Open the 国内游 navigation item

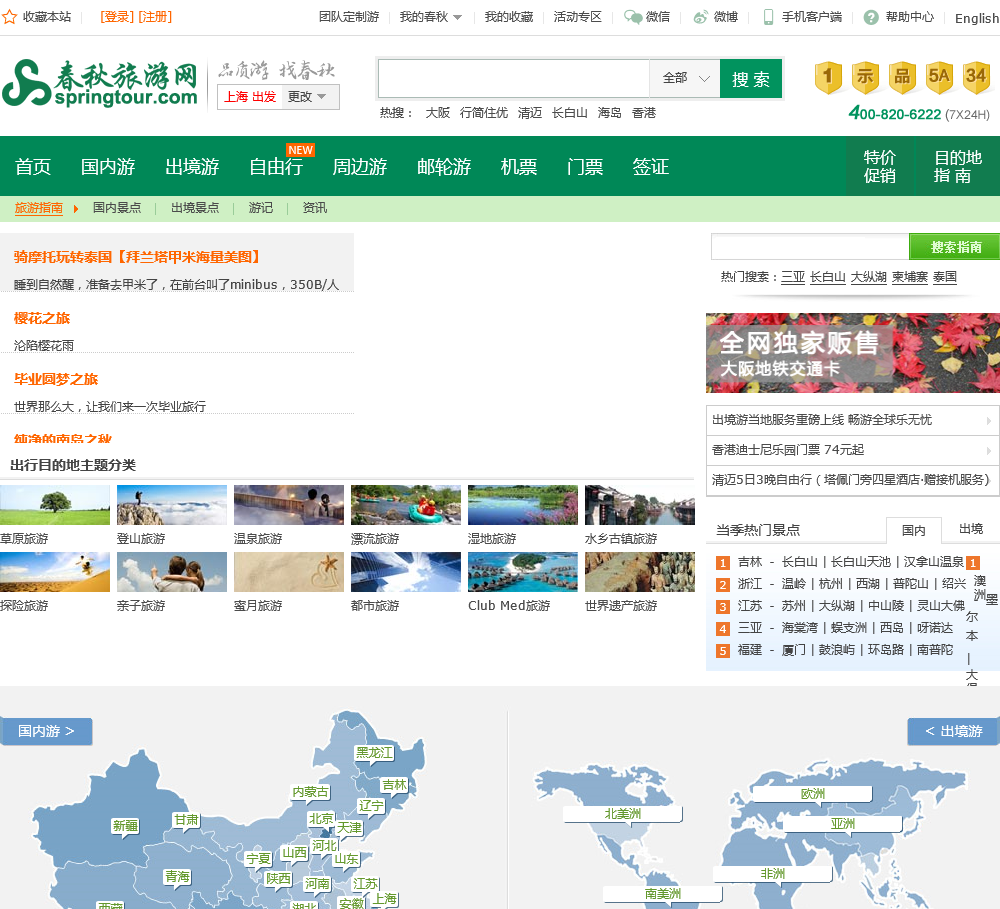click(x=108, y=166)
